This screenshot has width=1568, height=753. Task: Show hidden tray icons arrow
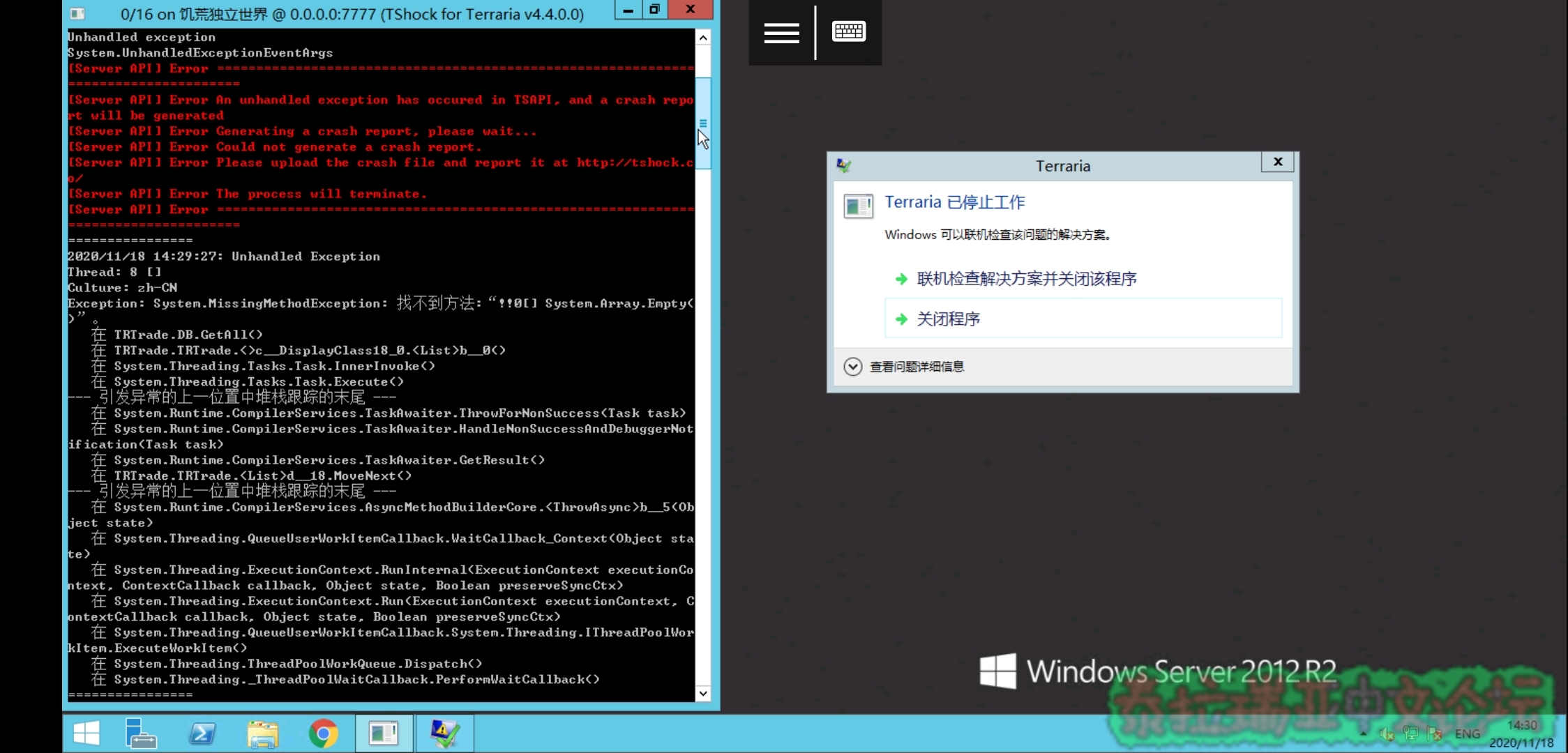click(1363, 734)
